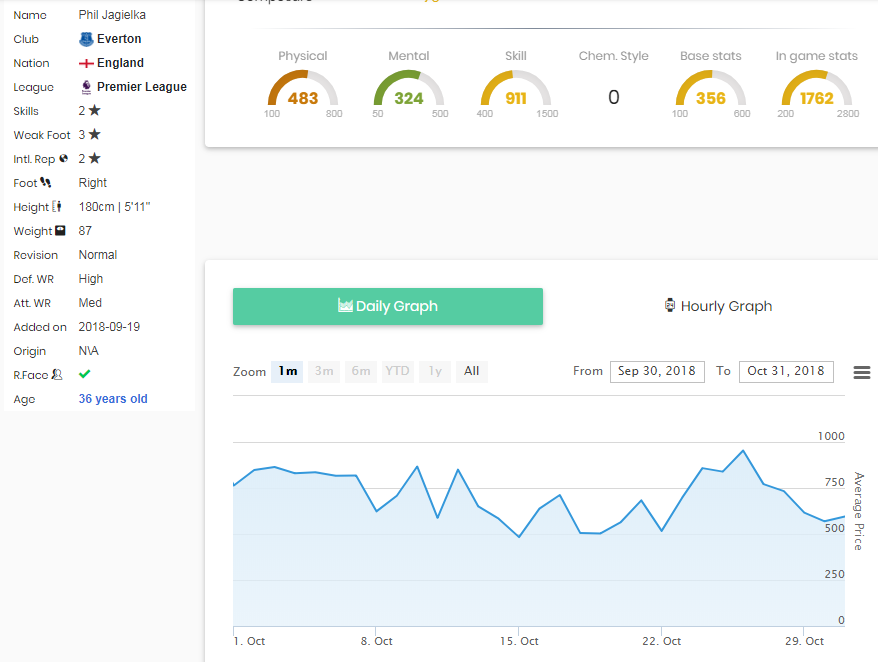Click the Weight scale icon
Screen dimensions: 878x662
(60, 231)
